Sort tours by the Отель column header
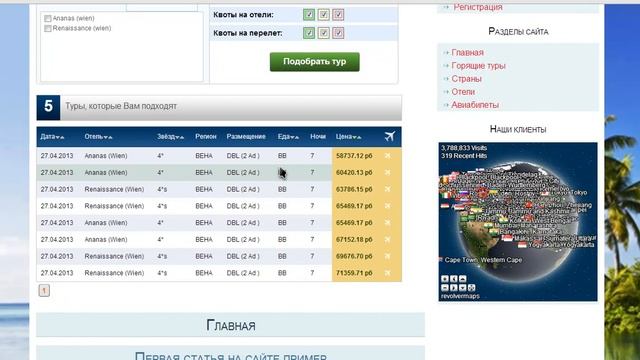Image resolution: width=640 pixels, height=360 pixels. 98,137
